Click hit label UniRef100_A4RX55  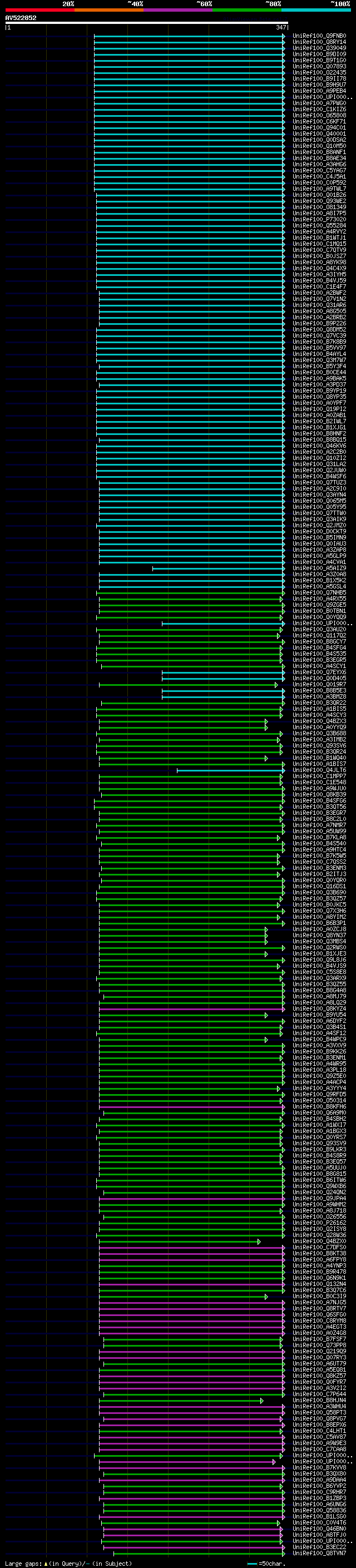tap(319, 598)
